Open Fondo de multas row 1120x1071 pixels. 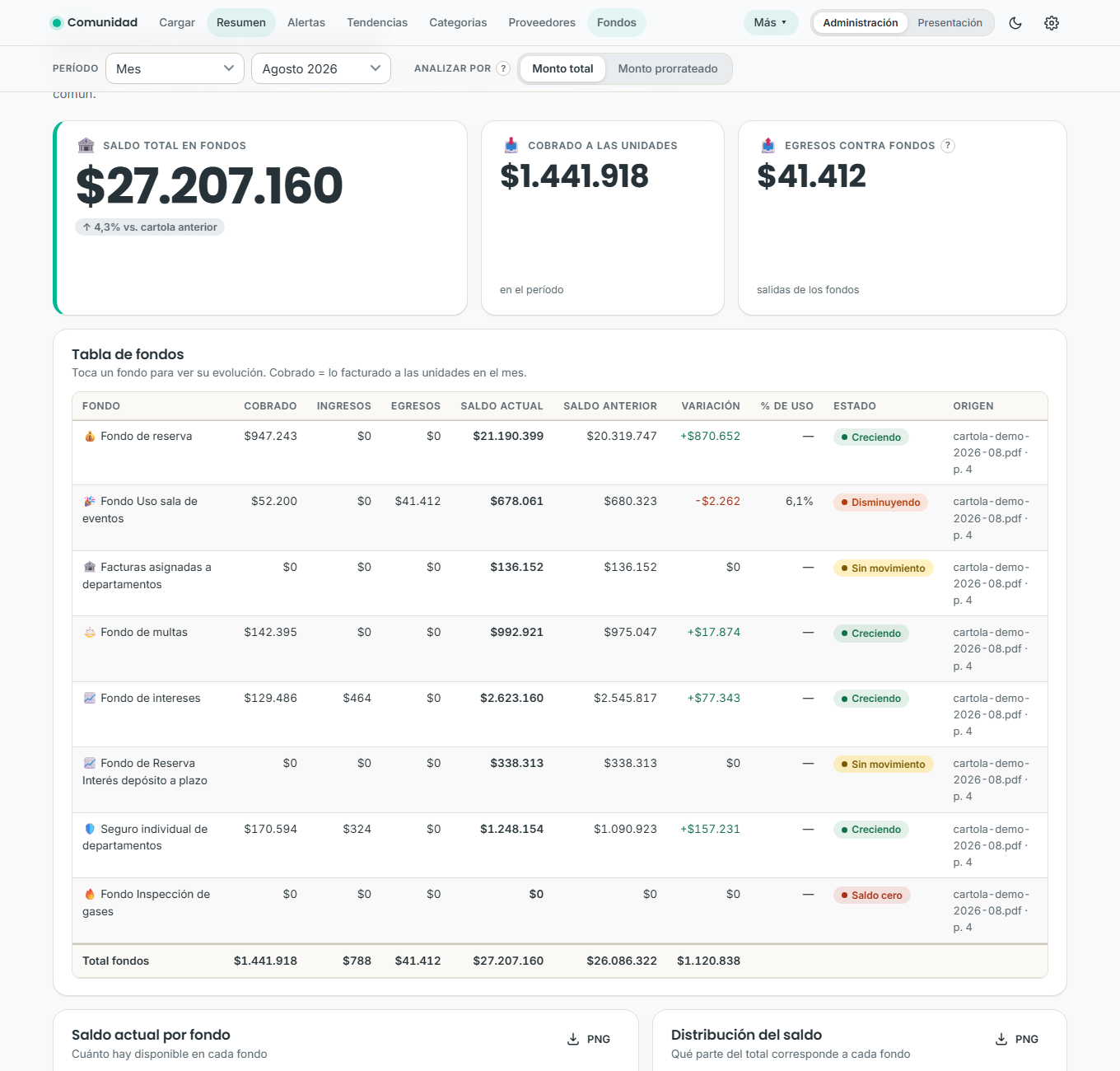[x=560, y=649]
